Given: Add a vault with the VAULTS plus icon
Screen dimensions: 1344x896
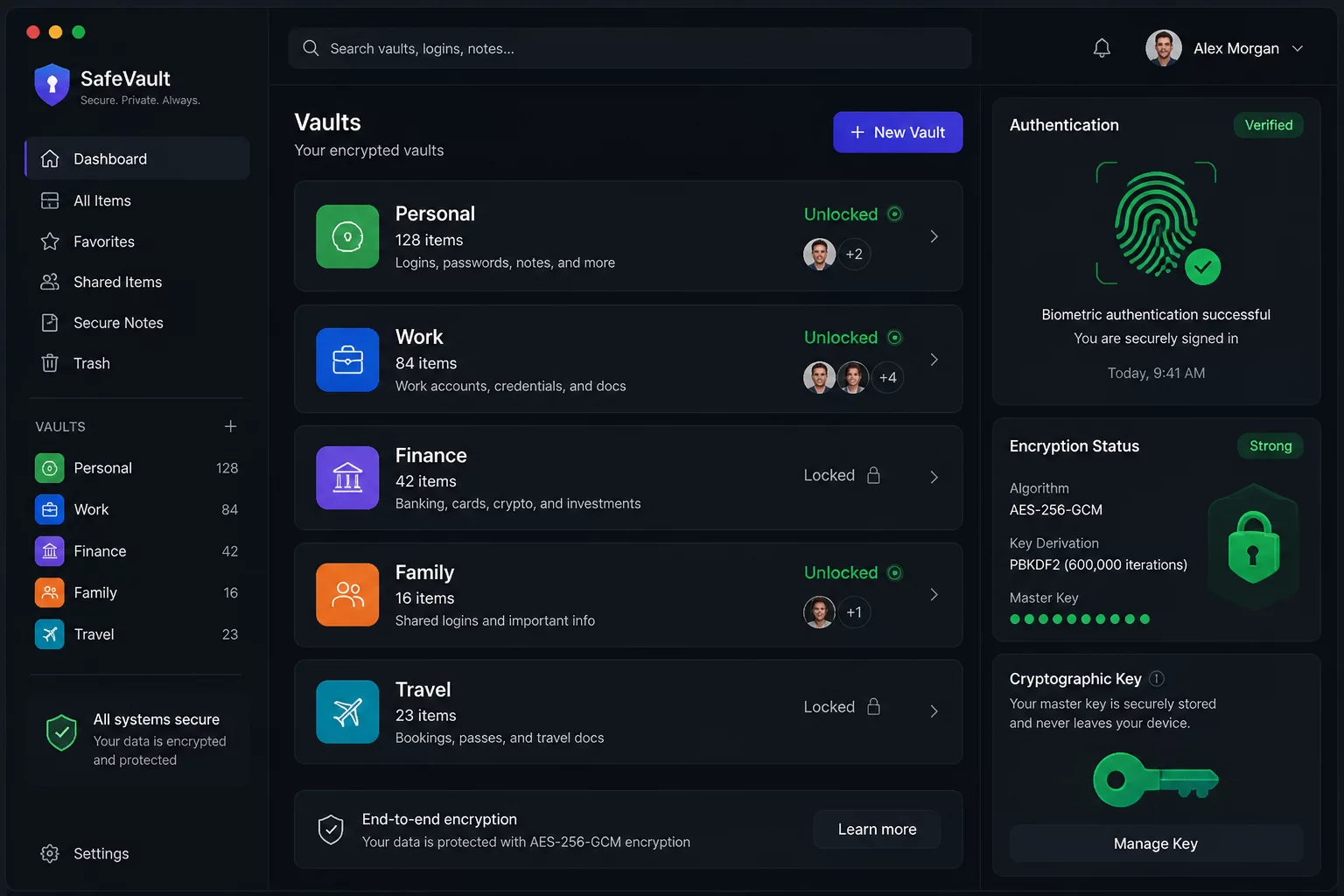Looking at the screenshot, I should [x=230, y=426].
